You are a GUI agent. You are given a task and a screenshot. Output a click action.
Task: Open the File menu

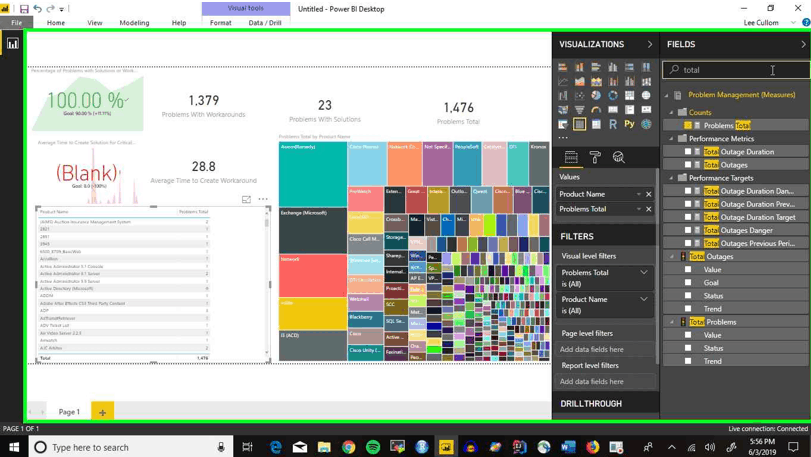pyautogui.click(x=17, y=23)
